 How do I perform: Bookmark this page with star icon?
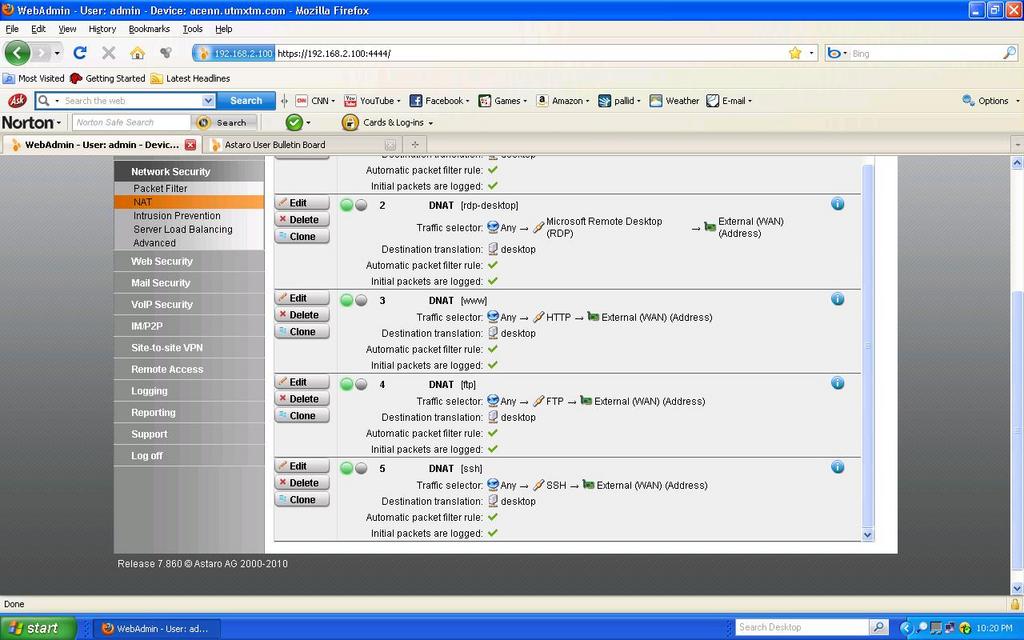click(795, 53)
